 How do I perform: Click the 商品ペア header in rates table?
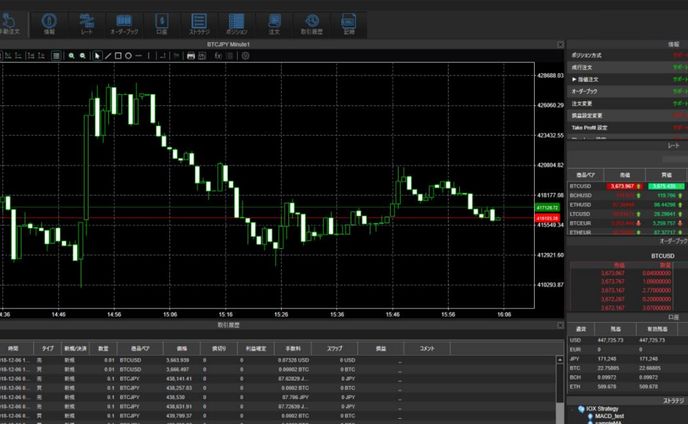pos(583,173)
